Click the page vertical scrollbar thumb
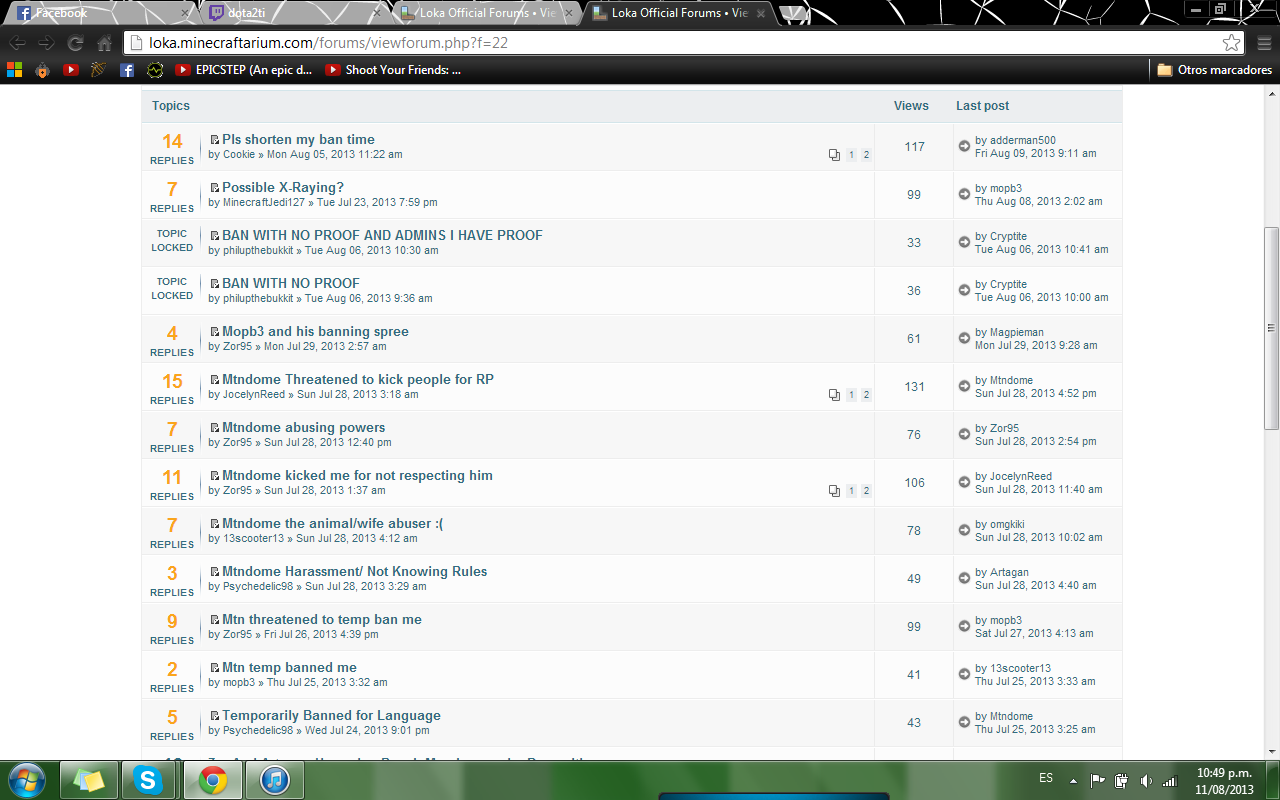1280x800 pixels. [x=1271, y=328]
